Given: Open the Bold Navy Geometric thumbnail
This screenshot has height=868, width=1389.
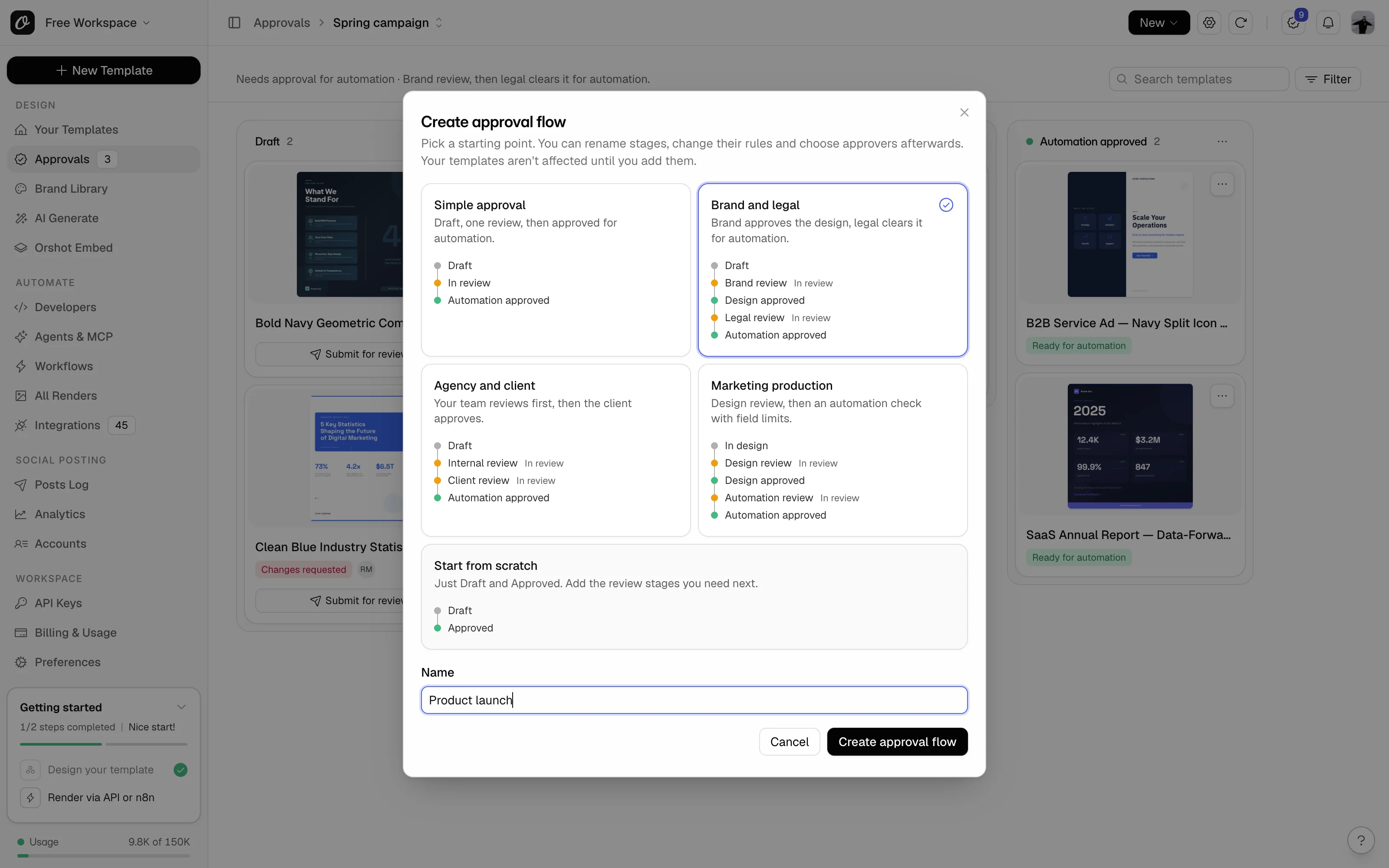Looking at the screenshot, I should tap(349, 234).
